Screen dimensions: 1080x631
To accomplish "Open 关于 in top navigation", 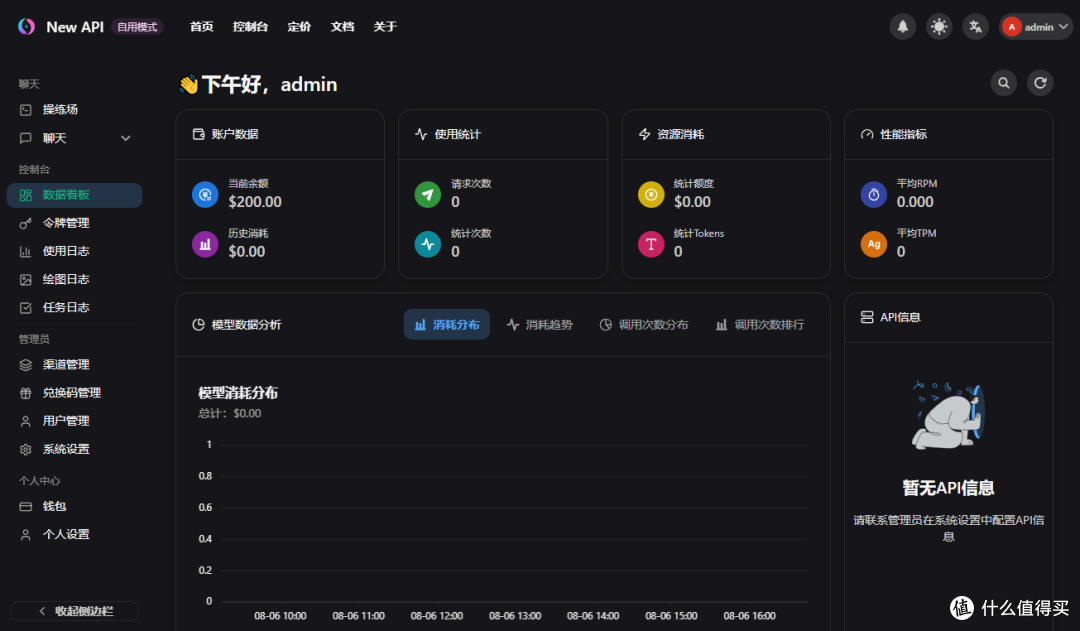I will point(384,27).
